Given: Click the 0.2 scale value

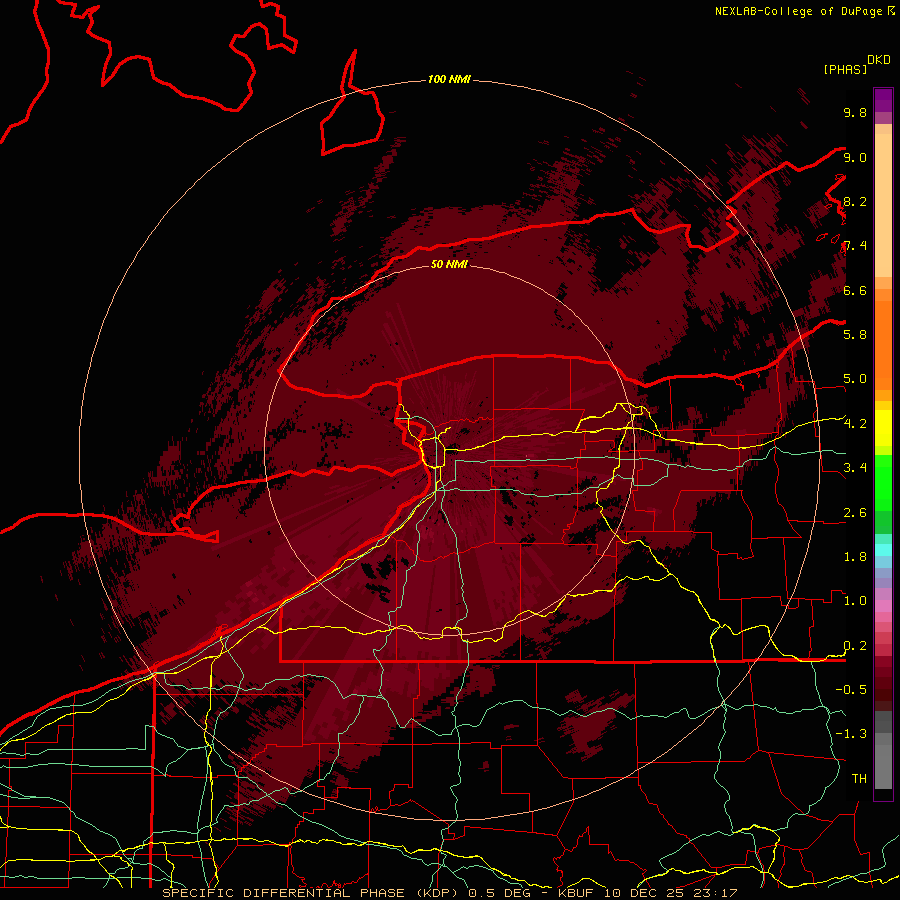Looking at the screenshot, I should (855, 645).
